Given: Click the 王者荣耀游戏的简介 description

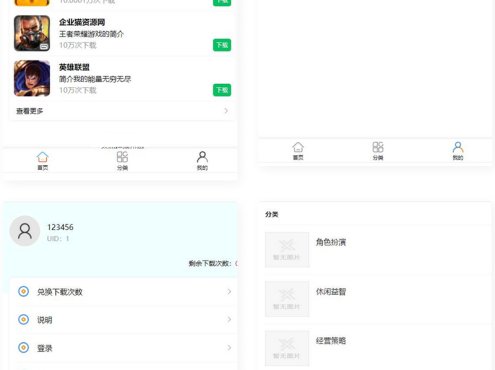Looking at the screenshot, I should coord(91,34).
